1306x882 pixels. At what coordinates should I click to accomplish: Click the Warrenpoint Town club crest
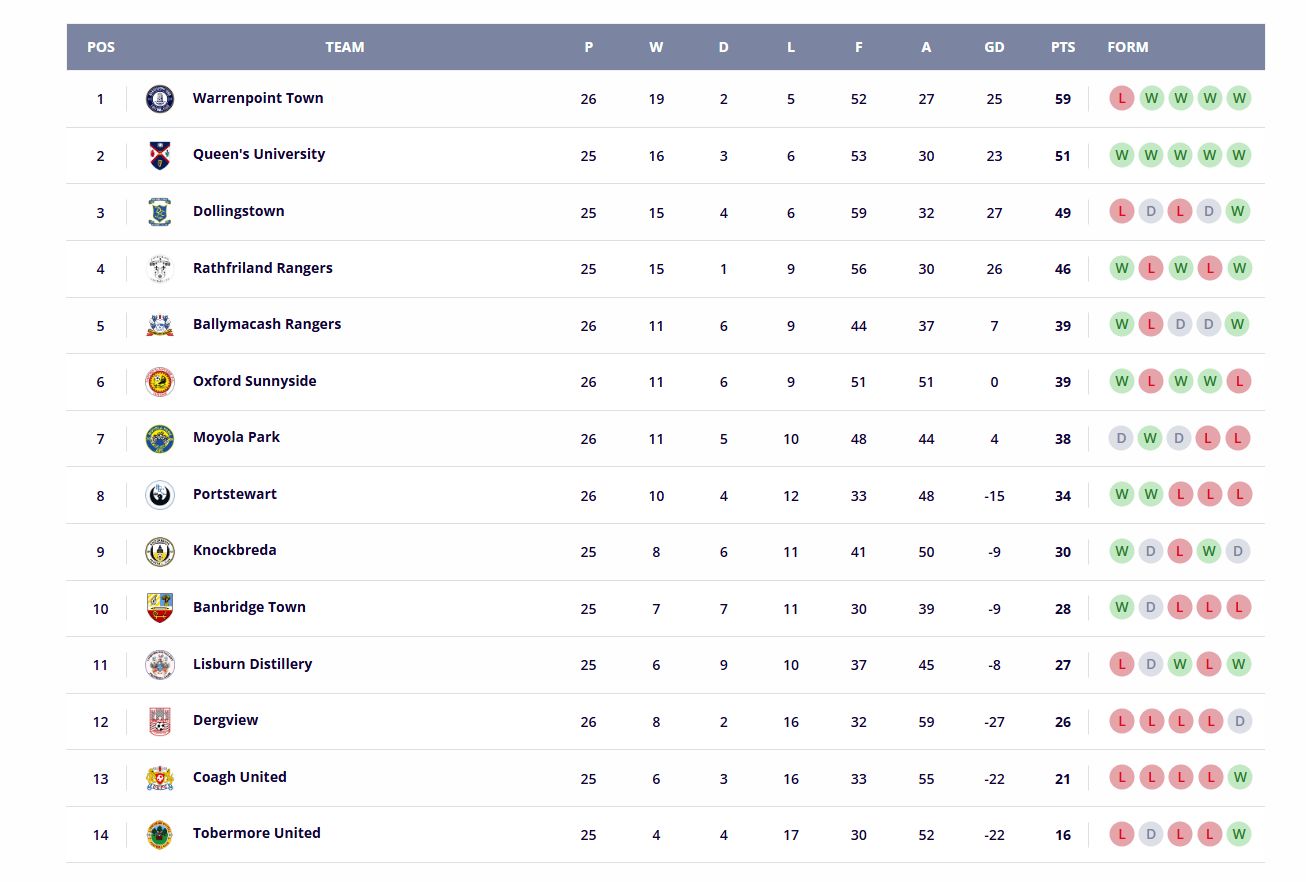pyautogui.click(x=160, y=99)
